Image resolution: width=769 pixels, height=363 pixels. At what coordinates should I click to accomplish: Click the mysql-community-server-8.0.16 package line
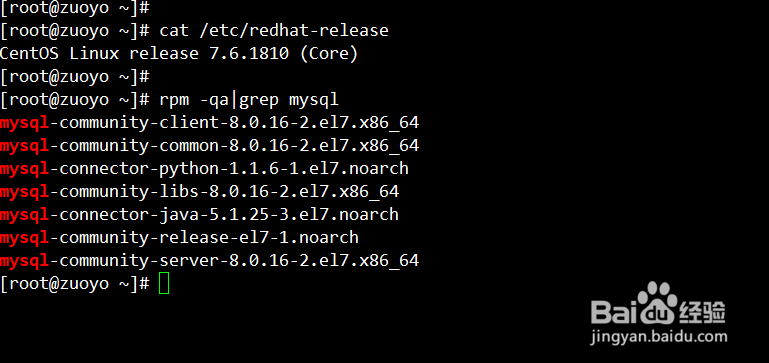209,261
